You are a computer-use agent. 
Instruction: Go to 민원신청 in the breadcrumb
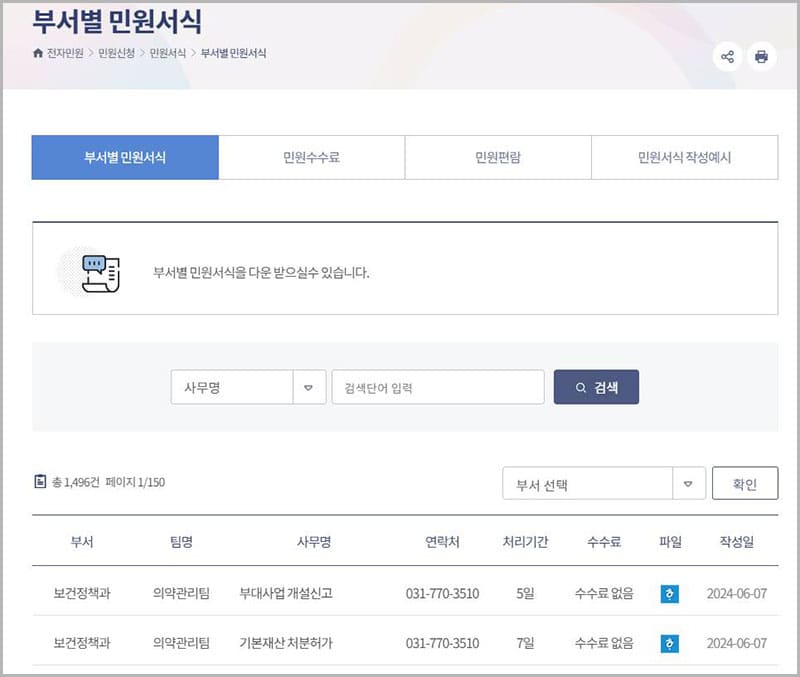click(117, 53)
